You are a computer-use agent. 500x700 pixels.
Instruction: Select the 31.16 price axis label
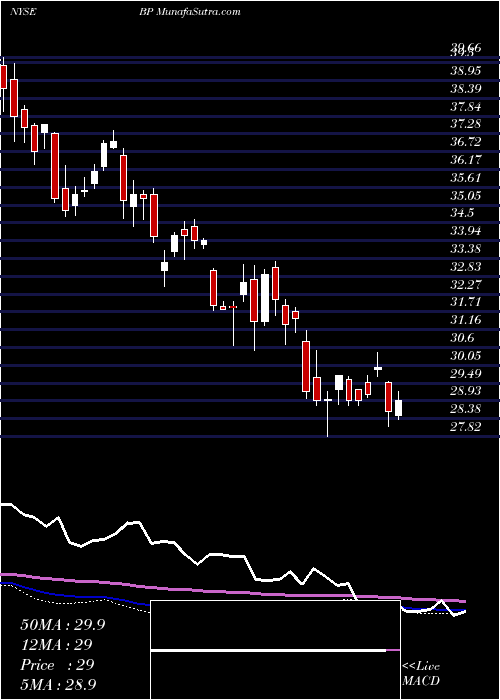[x=465, y=320]
